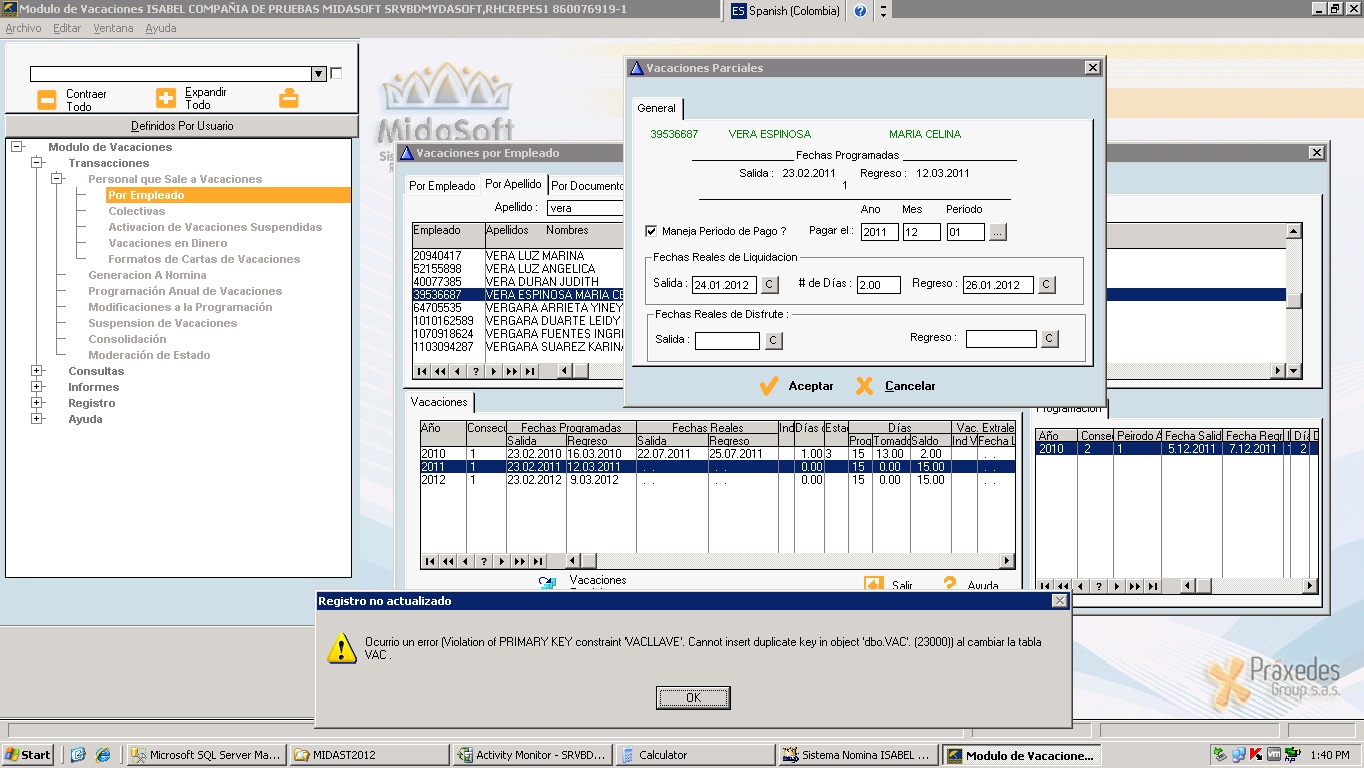Uncheck Maneja Periodo de Pago checkbox
The width and height of the screenshot is (1364, 768).
point(652,231)
